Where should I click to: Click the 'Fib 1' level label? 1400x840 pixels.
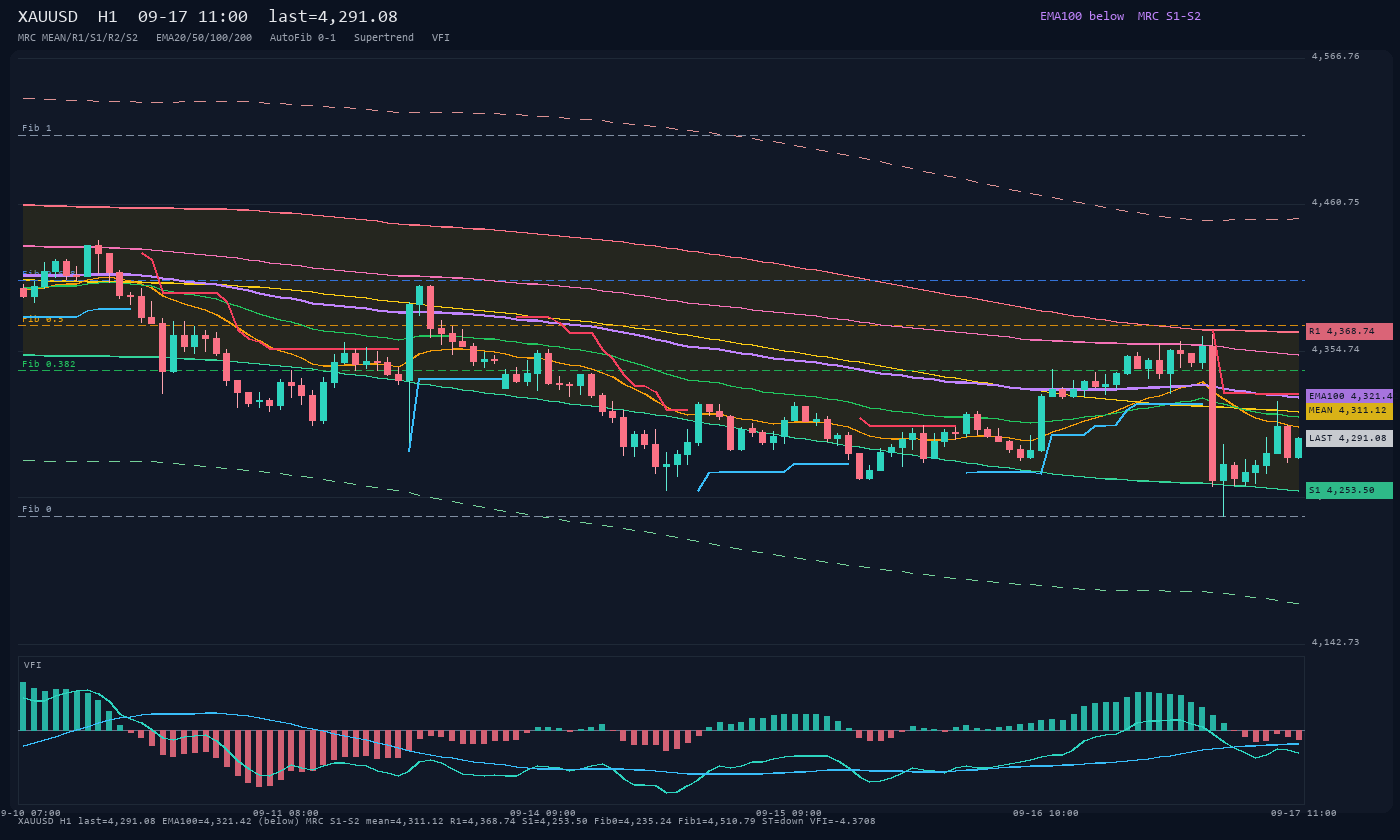tap(37, 128)
